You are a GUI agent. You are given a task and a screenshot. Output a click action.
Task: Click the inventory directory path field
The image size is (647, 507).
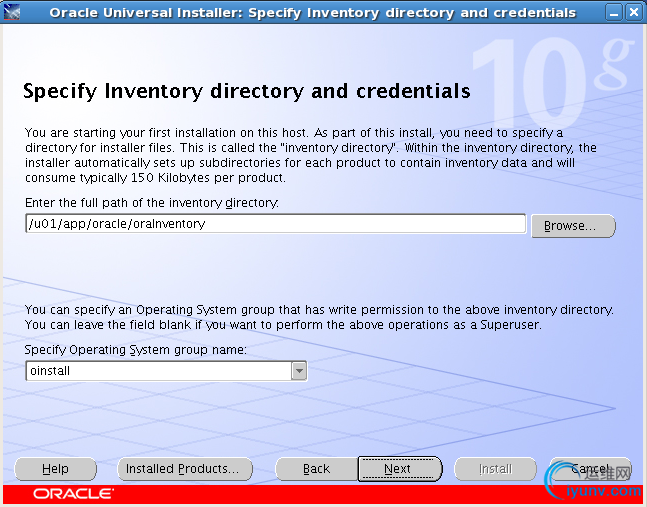276,224
